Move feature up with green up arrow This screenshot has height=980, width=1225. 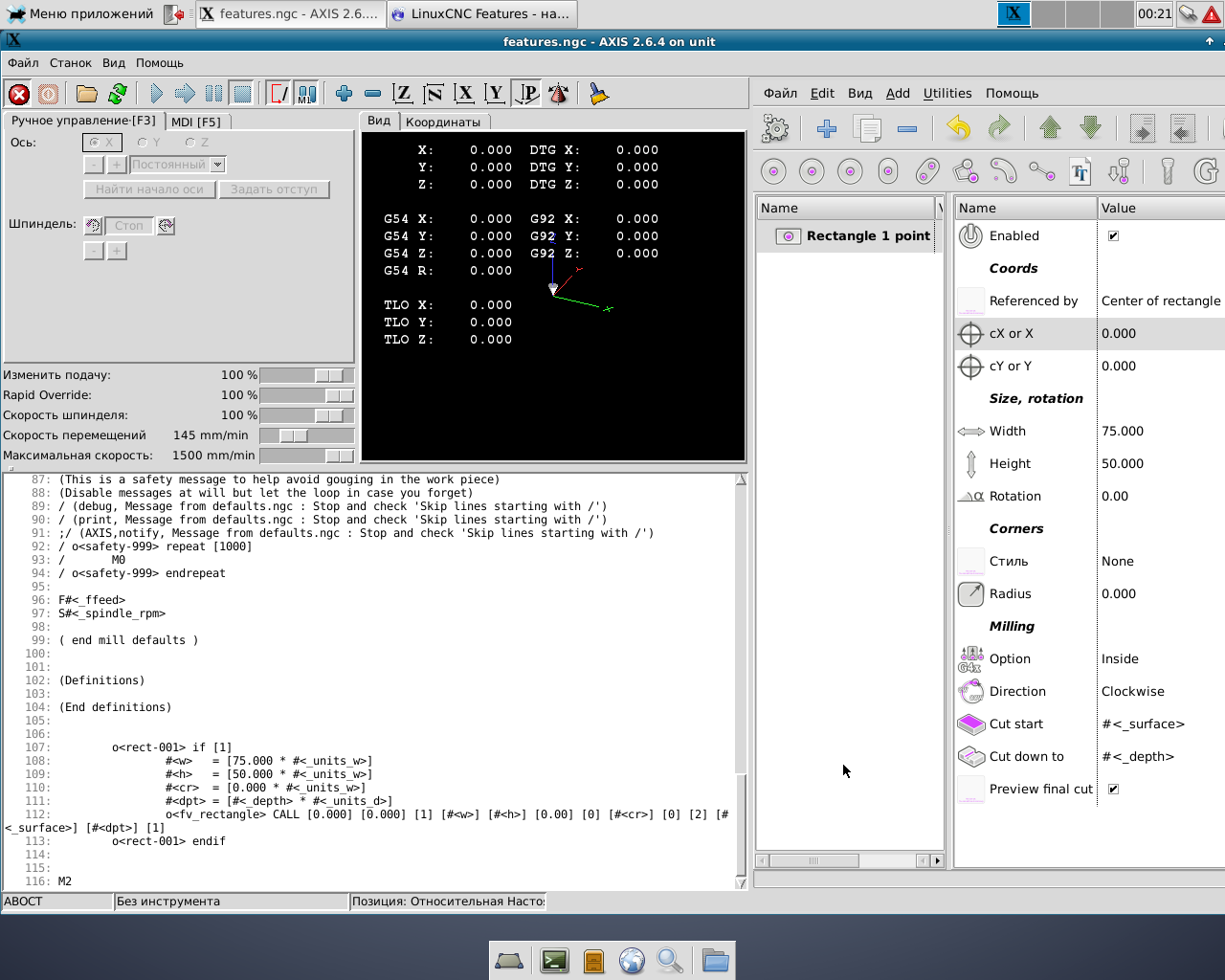click(1050, 128)
